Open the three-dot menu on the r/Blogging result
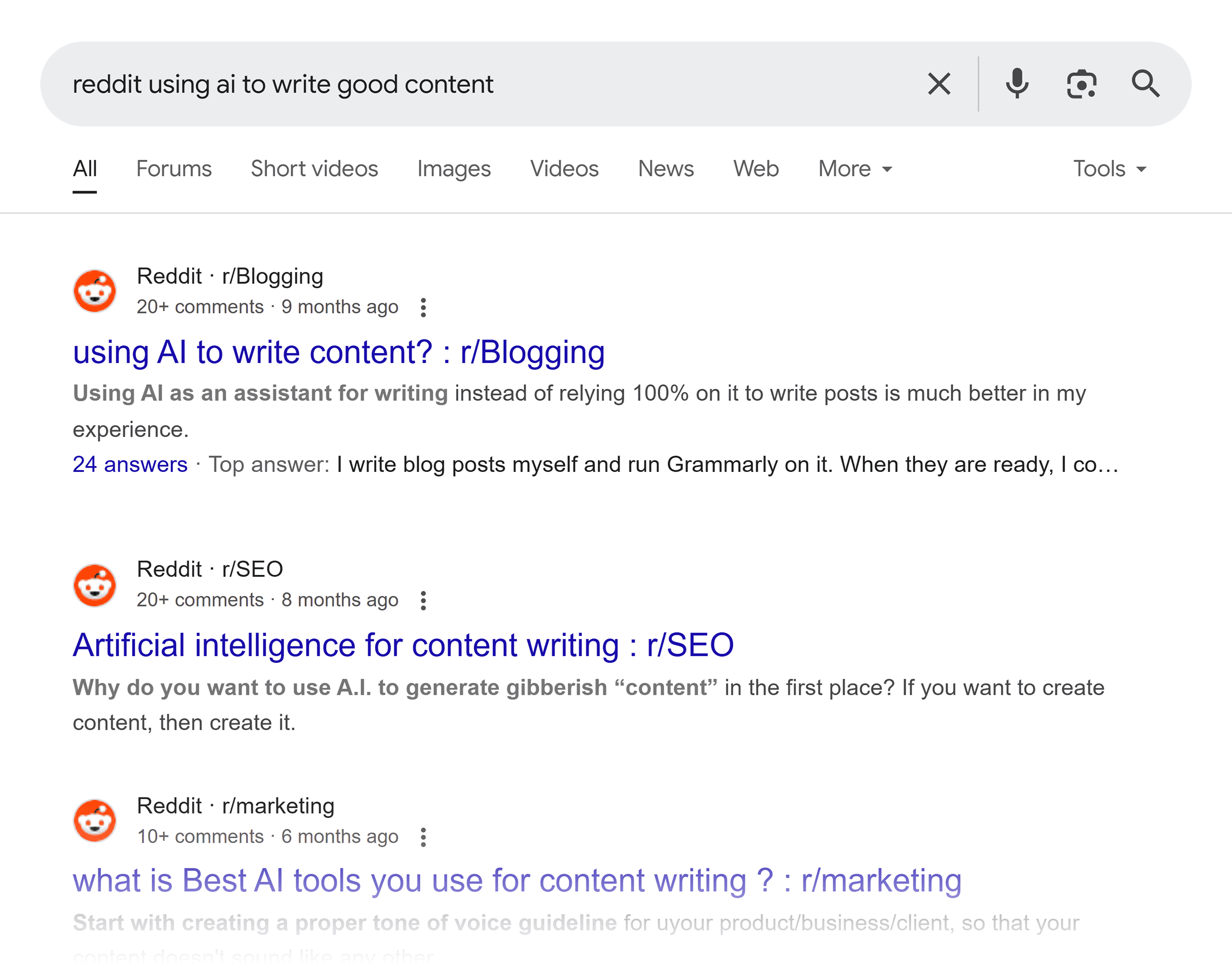1232x968 pixels. pyautogui.click(x=423, y=306)
